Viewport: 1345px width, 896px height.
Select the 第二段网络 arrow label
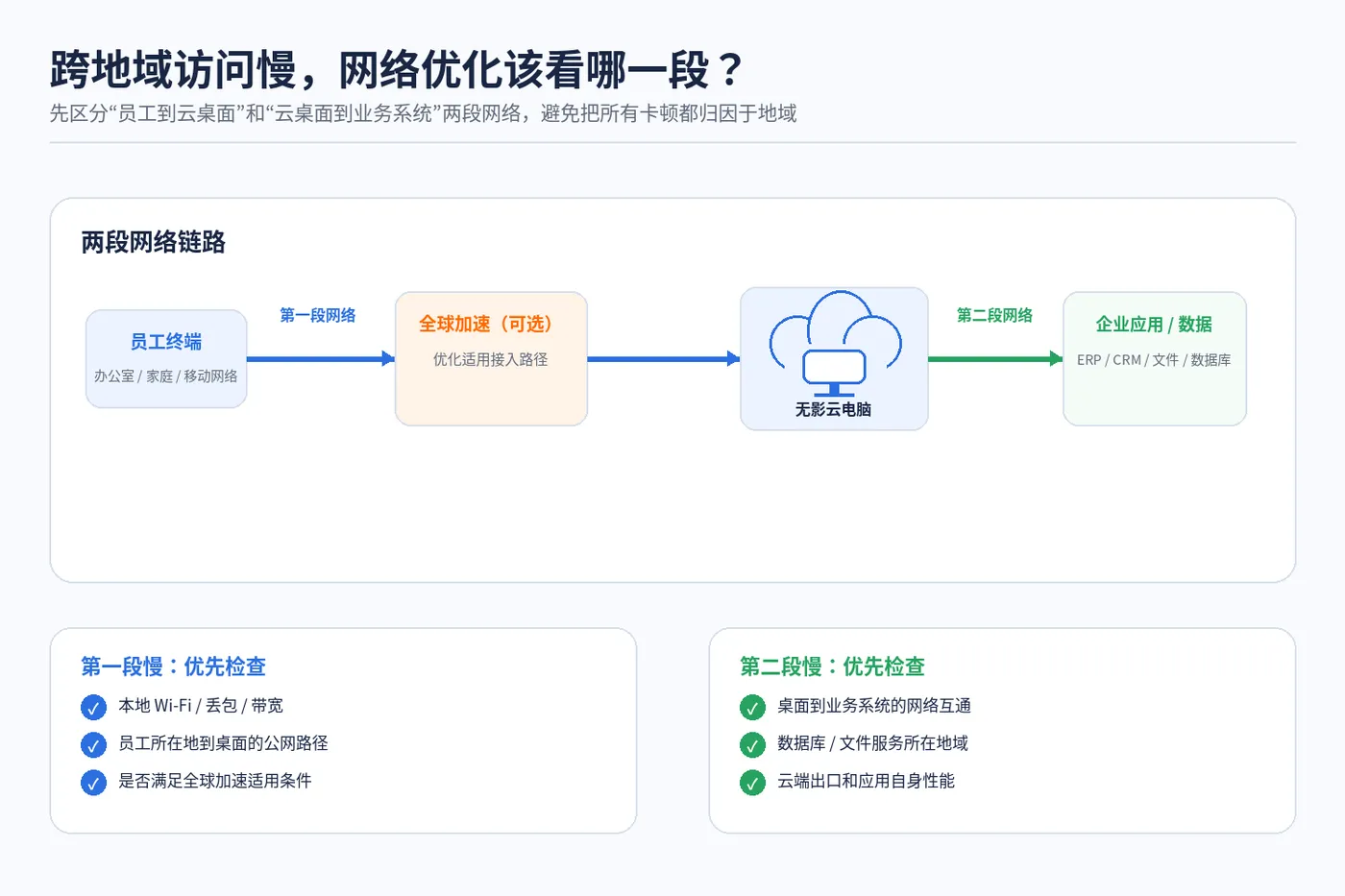(995, 315)
